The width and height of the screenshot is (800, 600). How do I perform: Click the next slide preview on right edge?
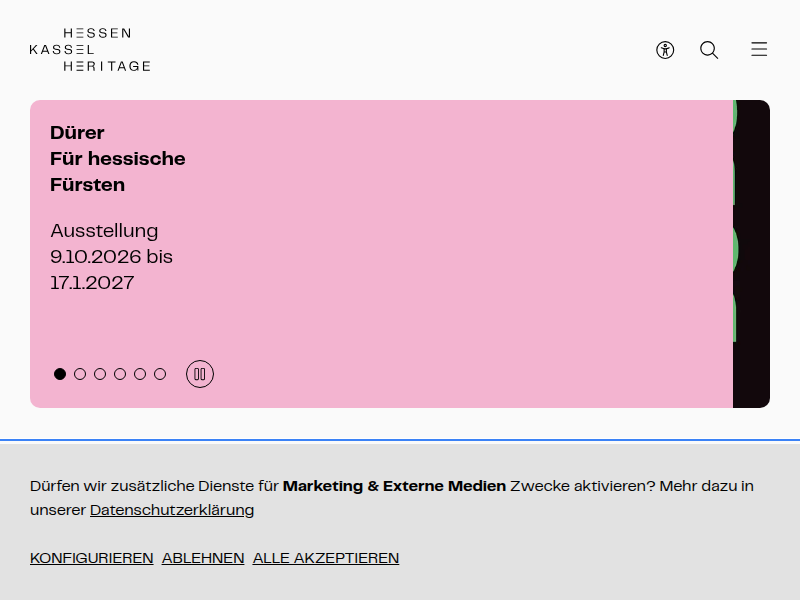[752, 254]
